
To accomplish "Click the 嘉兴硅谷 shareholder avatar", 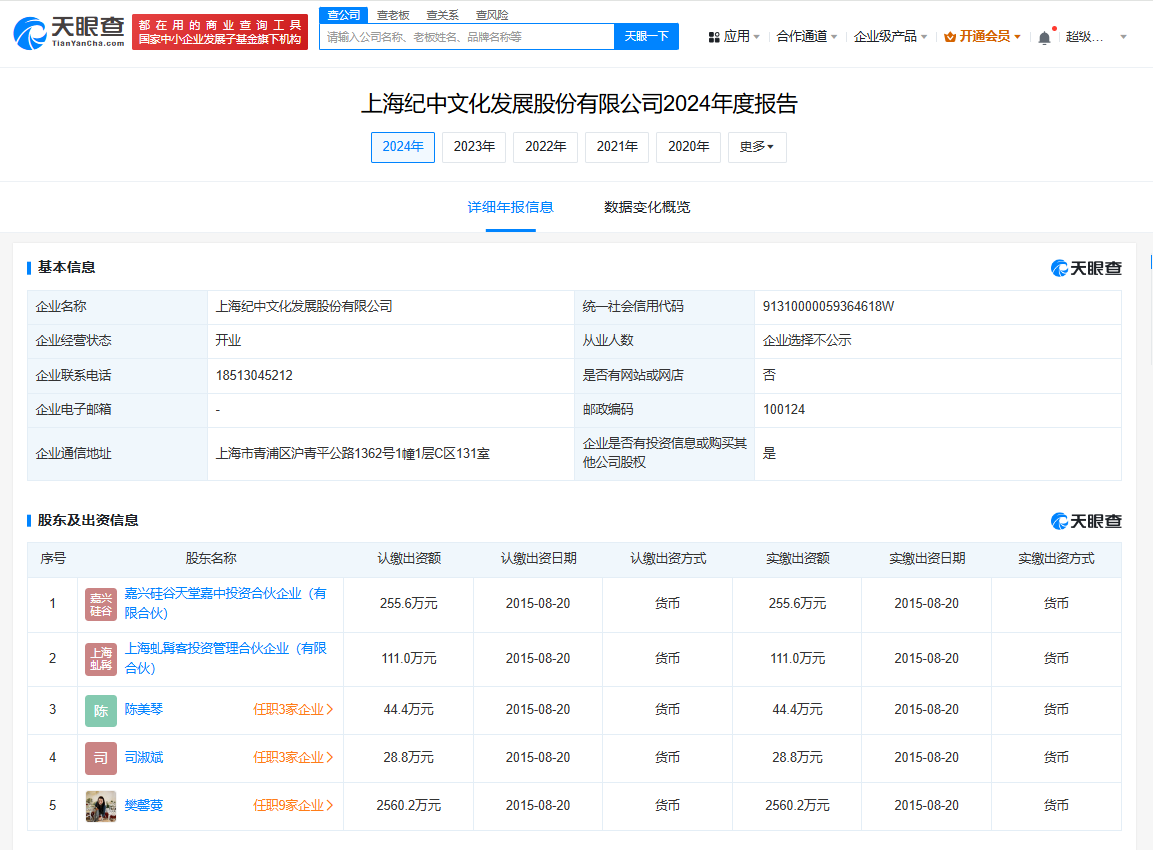I will pyautogui.click(x=101, y=604).
